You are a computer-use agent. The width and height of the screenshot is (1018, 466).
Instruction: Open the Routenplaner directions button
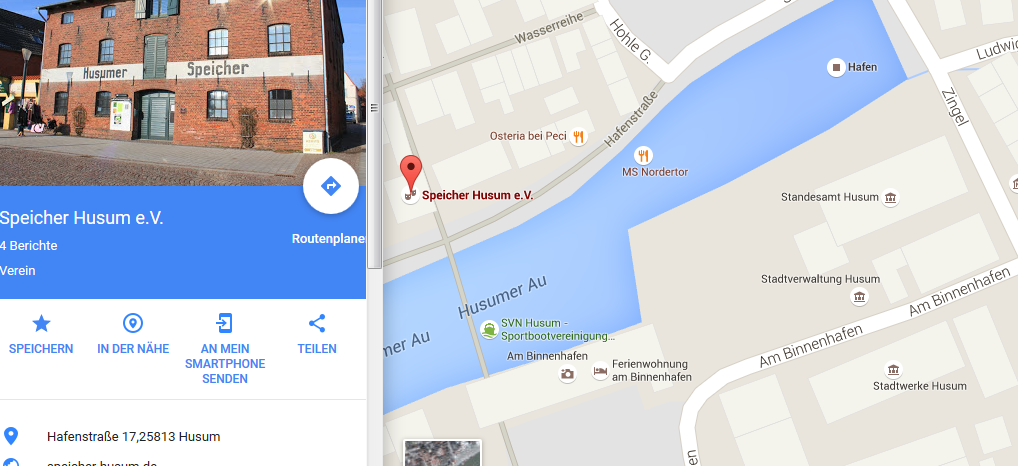coord(330,186)
